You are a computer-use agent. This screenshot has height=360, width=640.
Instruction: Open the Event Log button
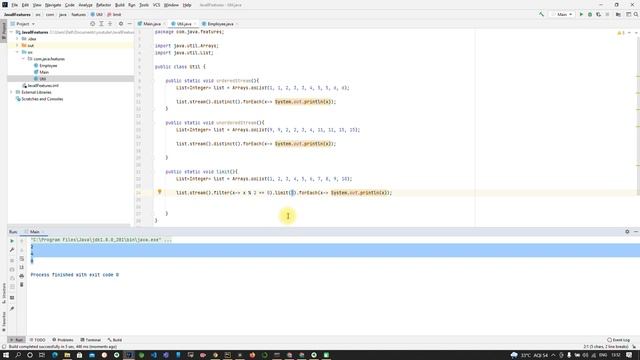(x=618, y=340)
